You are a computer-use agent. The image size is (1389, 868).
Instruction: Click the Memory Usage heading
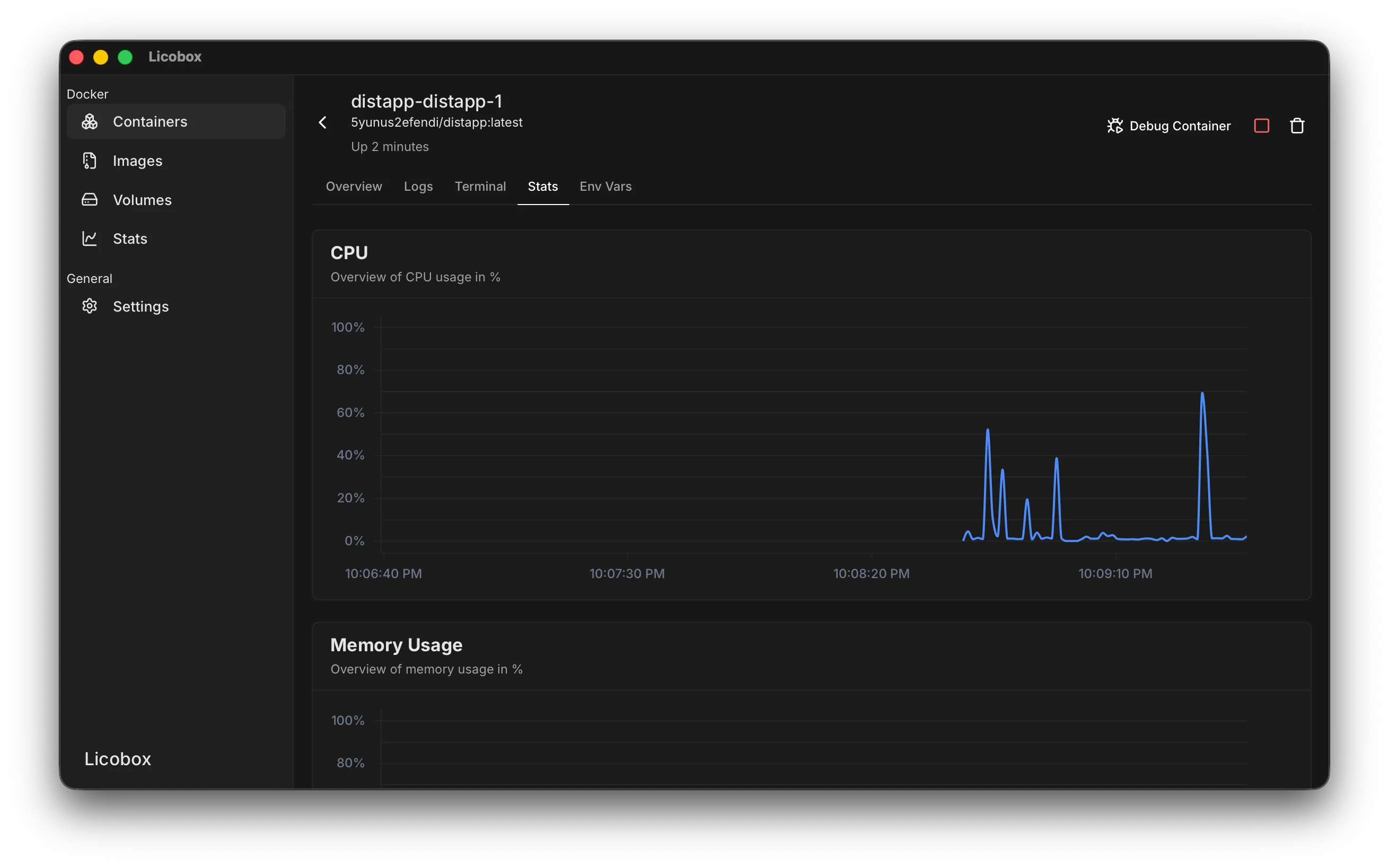(396, 645)
